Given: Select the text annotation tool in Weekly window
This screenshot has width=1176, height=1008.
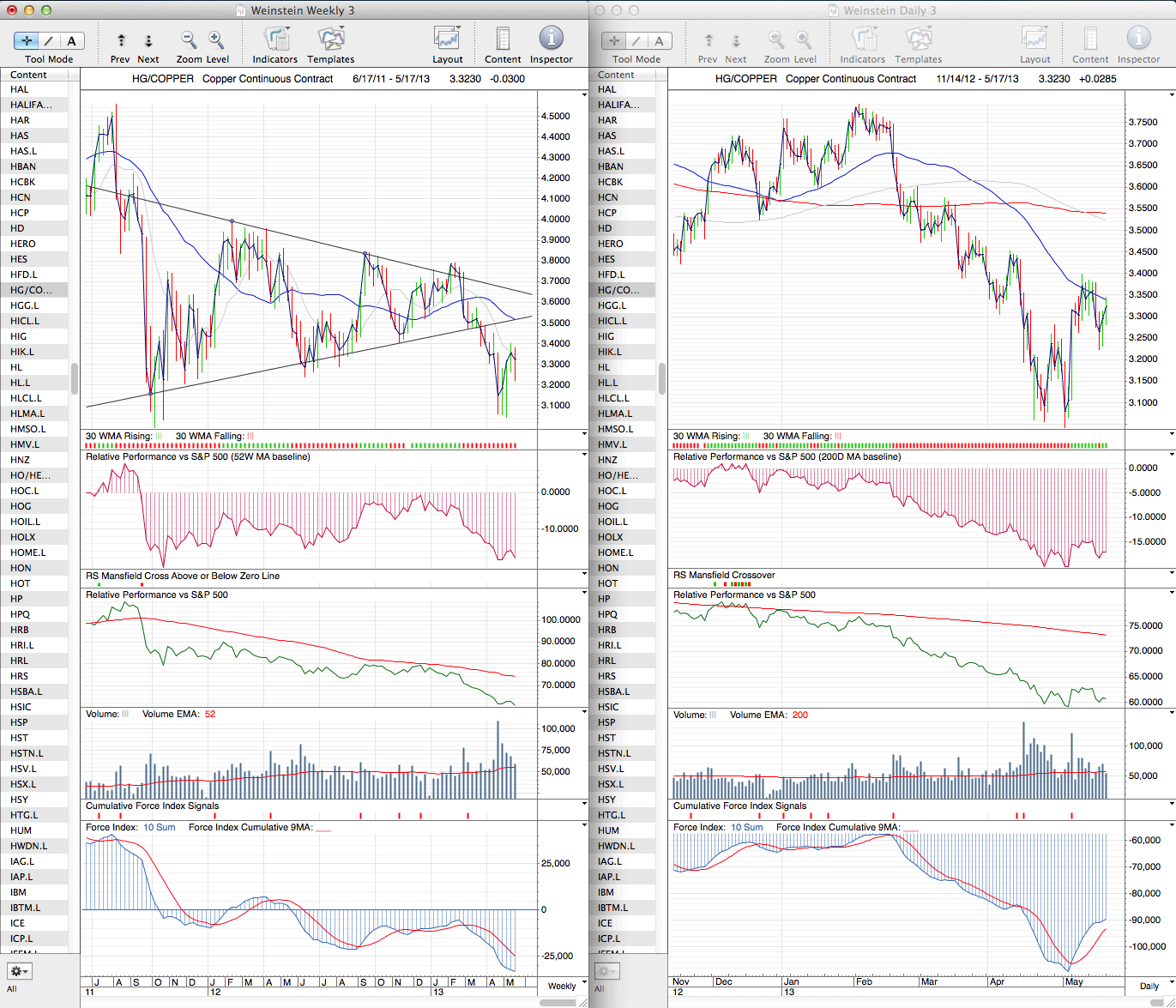Looking at the screenshot, I should tap(71, 41).
